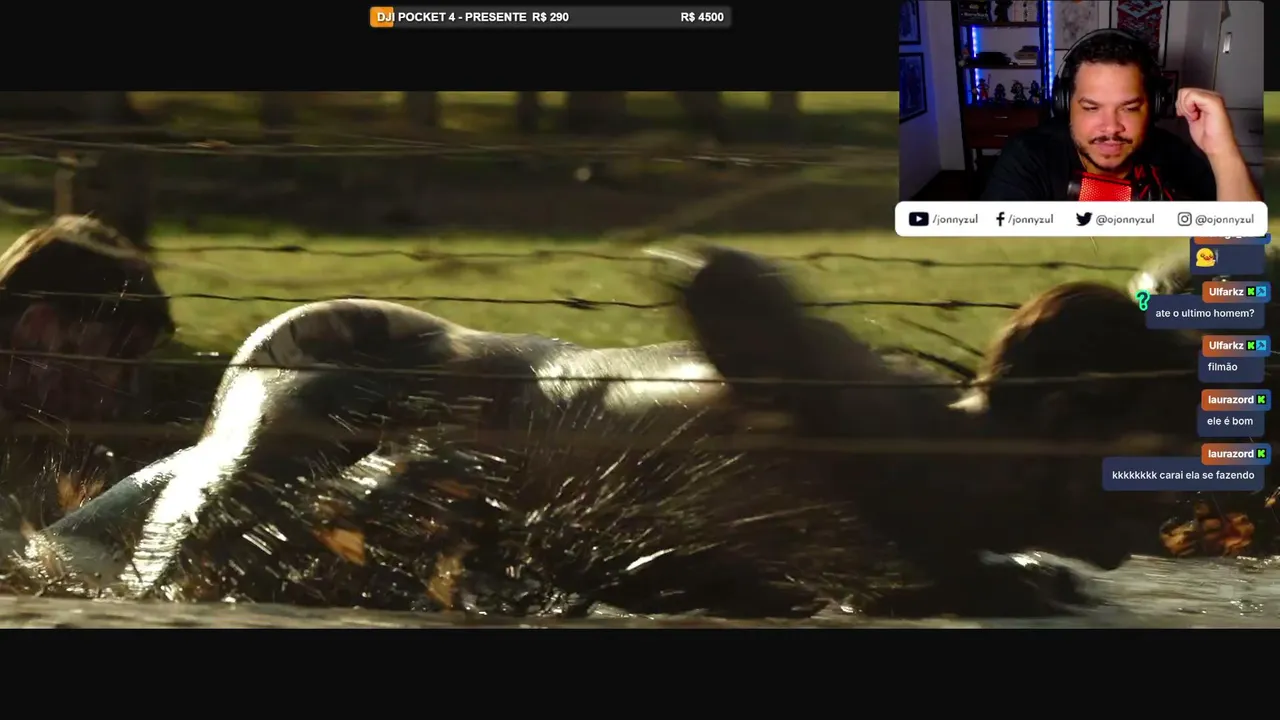Click green K badge beside laurazord above 'ele é bom'
This screenshot has height=720, width=1280.
pos(1261,400)
